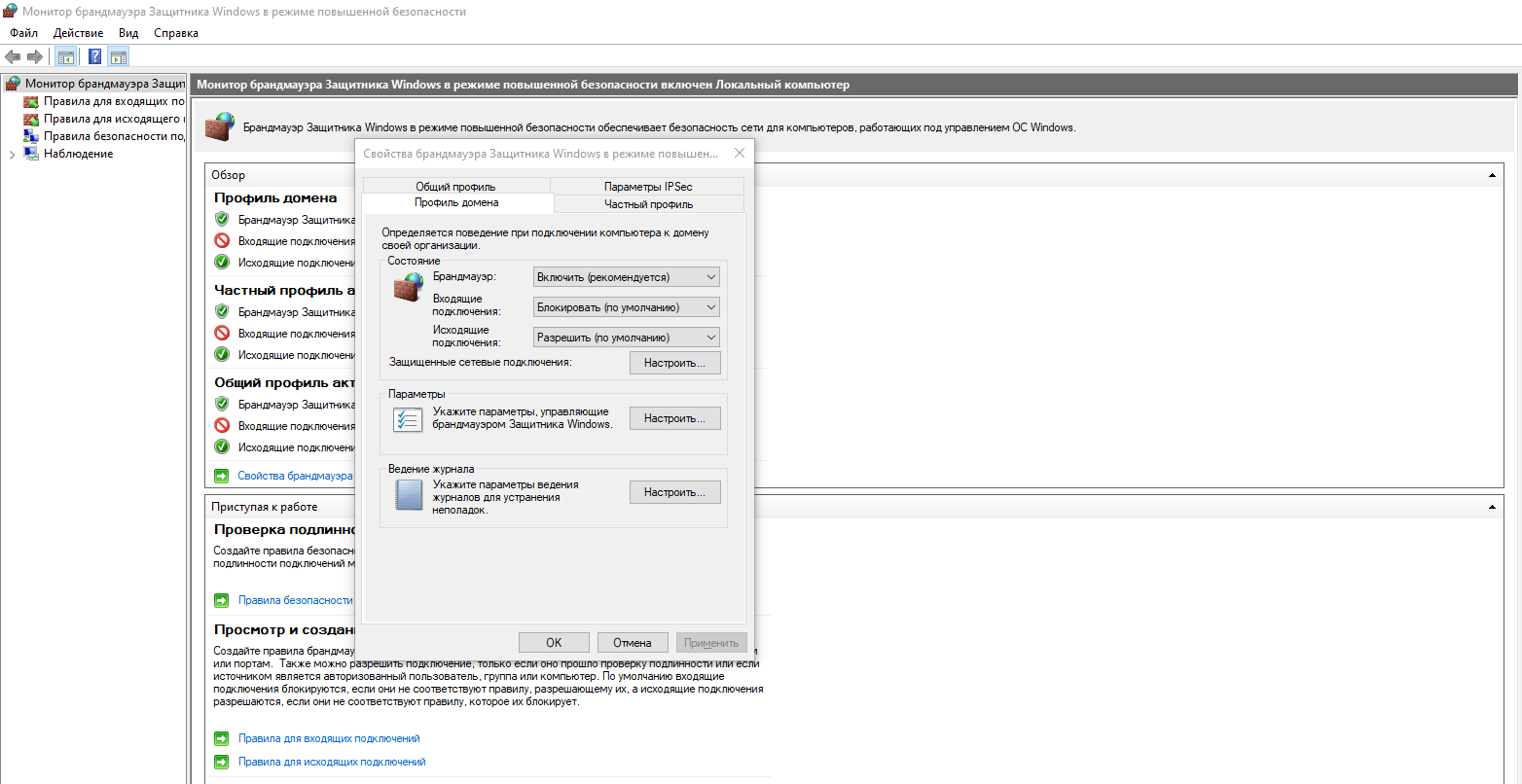The height and width of the screenshot is (784, 1522).
Task: Select the root Монитор брандмауэра tree node
Action: click(105, 84)
